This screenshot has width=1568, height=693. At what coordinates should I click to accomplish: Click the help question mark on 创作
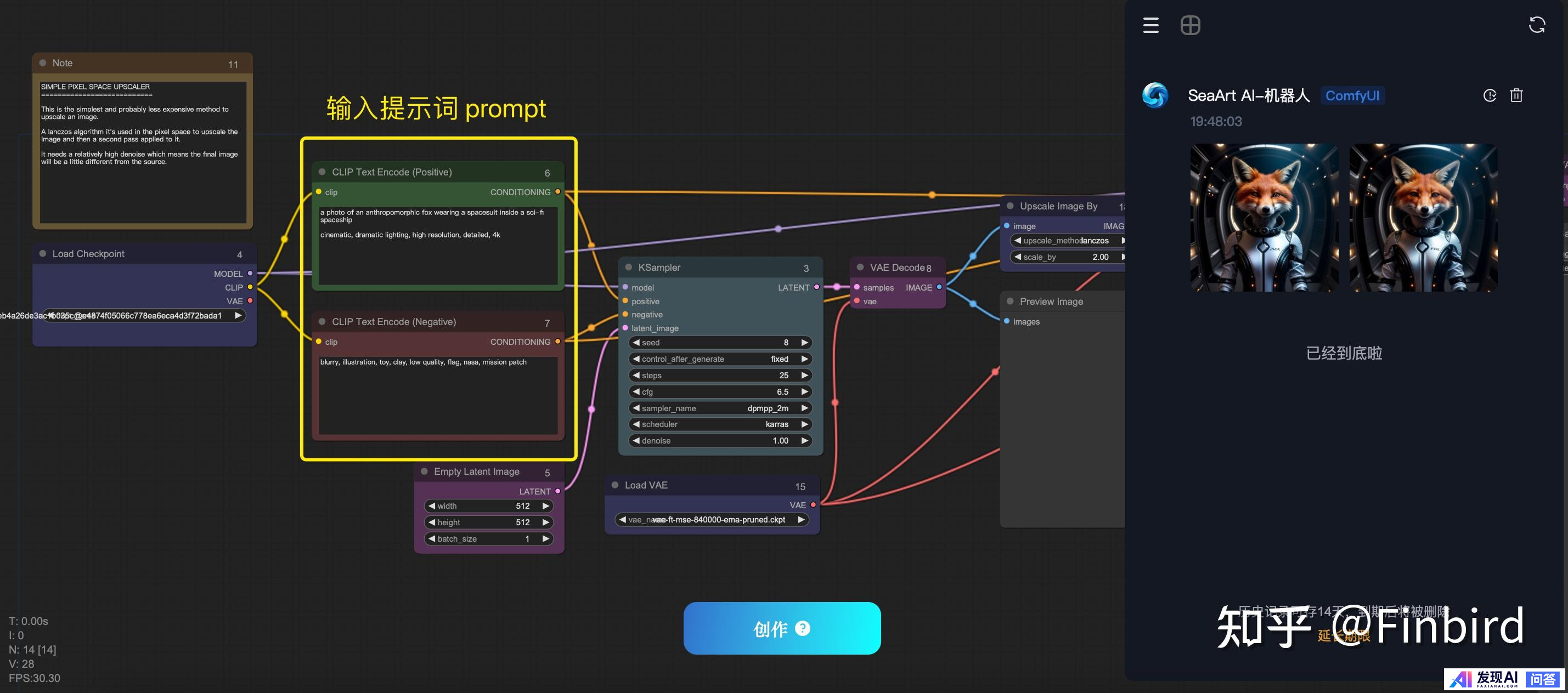pos(802,628)
